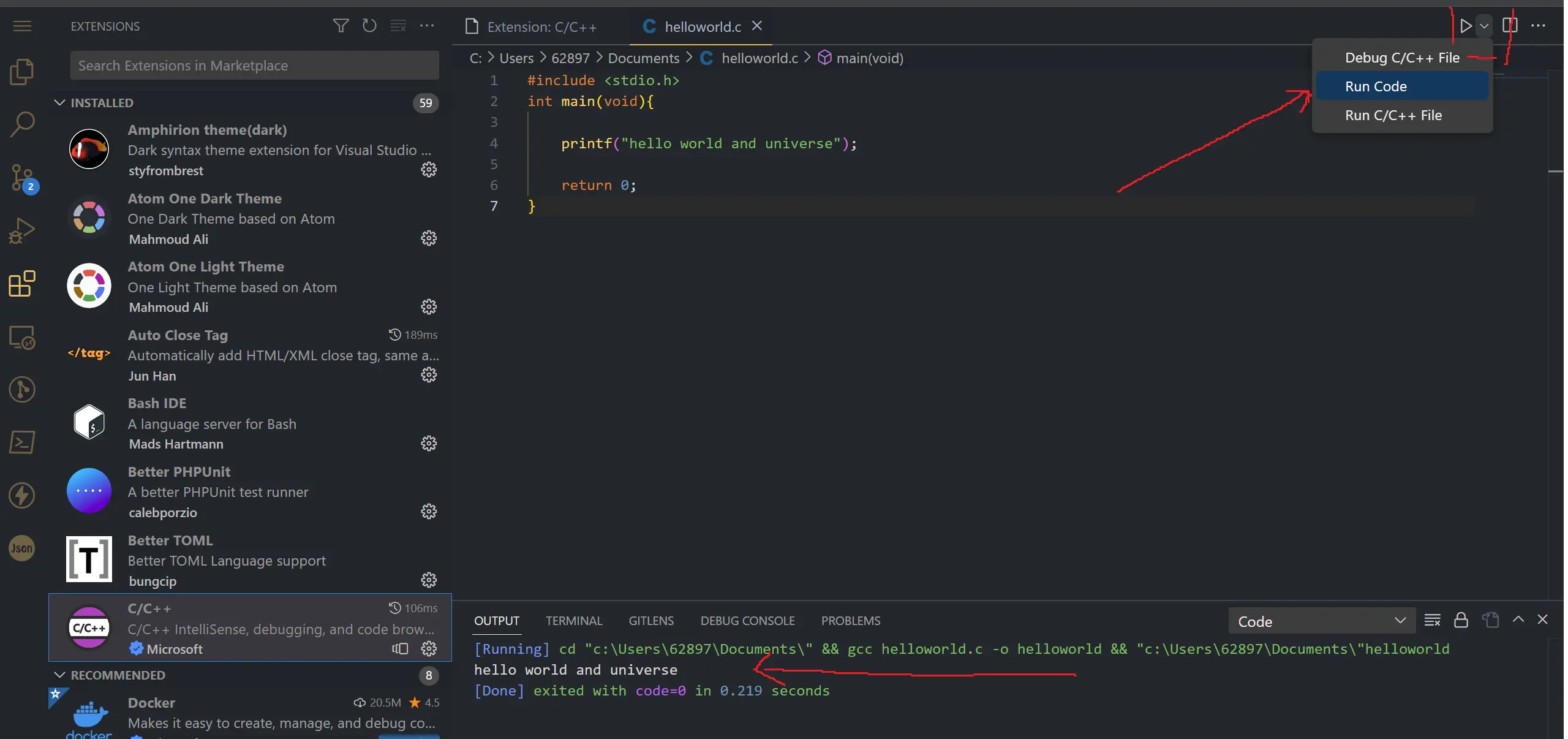Screen dimensions: 1568x739
Task: Select the Extensions view icon
Action: [22, 284]
